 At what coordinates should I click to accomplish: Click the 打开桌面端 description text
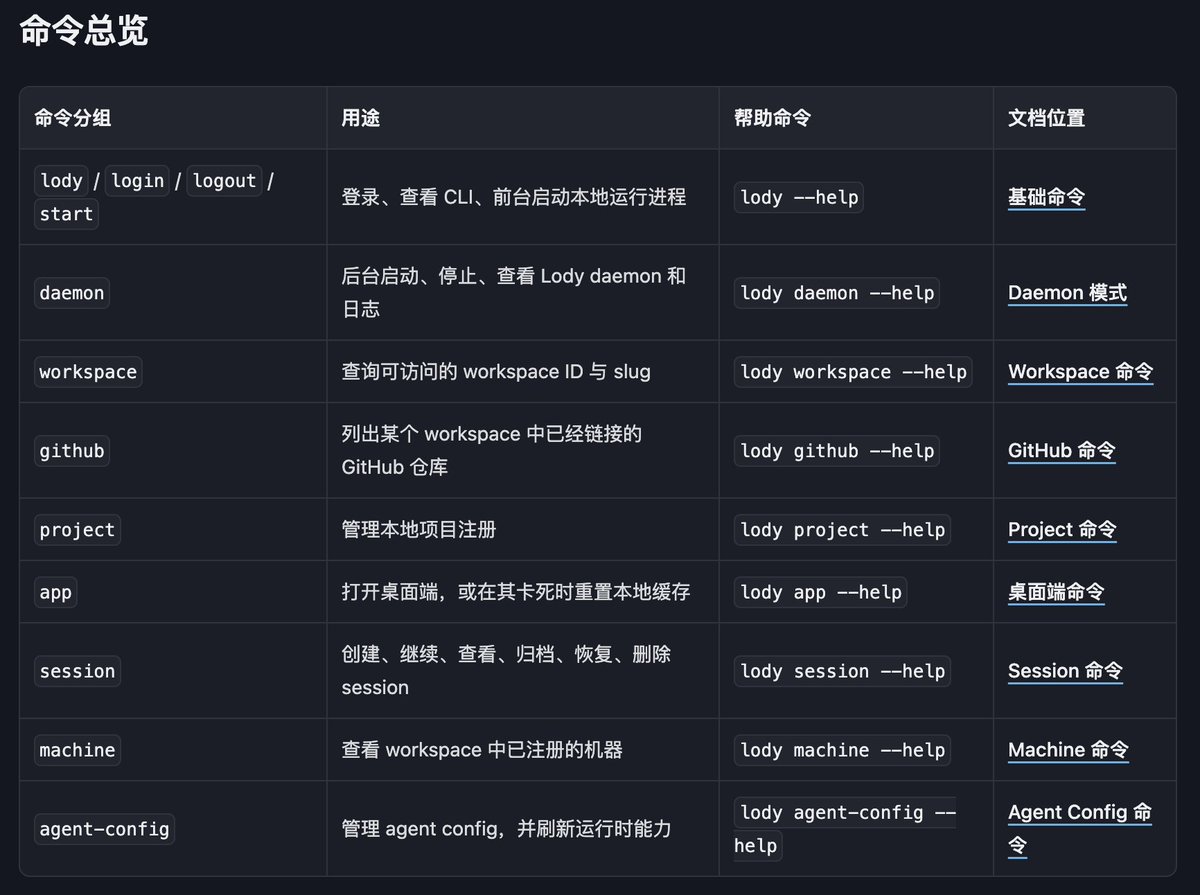[x=516, y=592]
